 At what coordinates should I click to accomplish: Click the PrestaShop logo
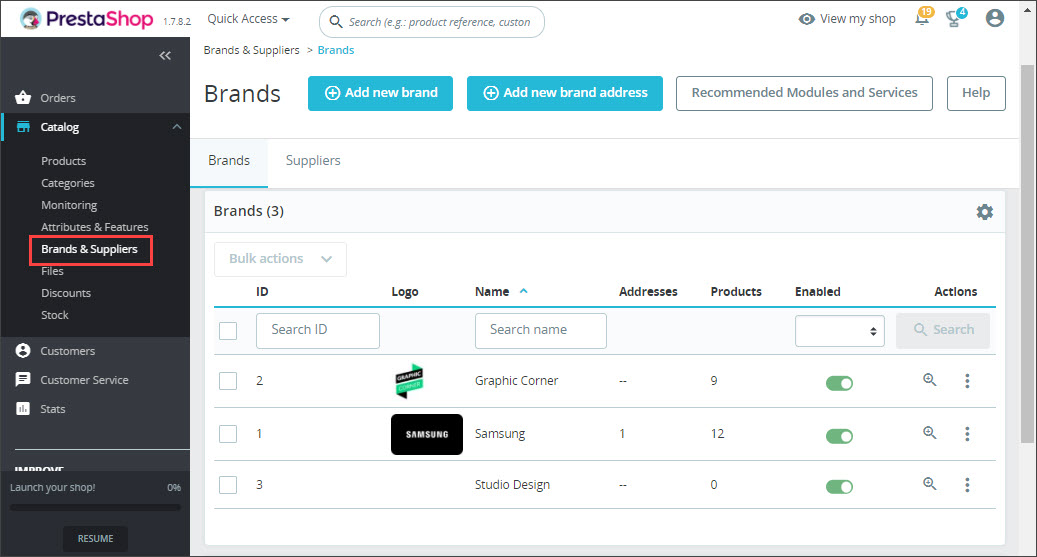point(87,19)
